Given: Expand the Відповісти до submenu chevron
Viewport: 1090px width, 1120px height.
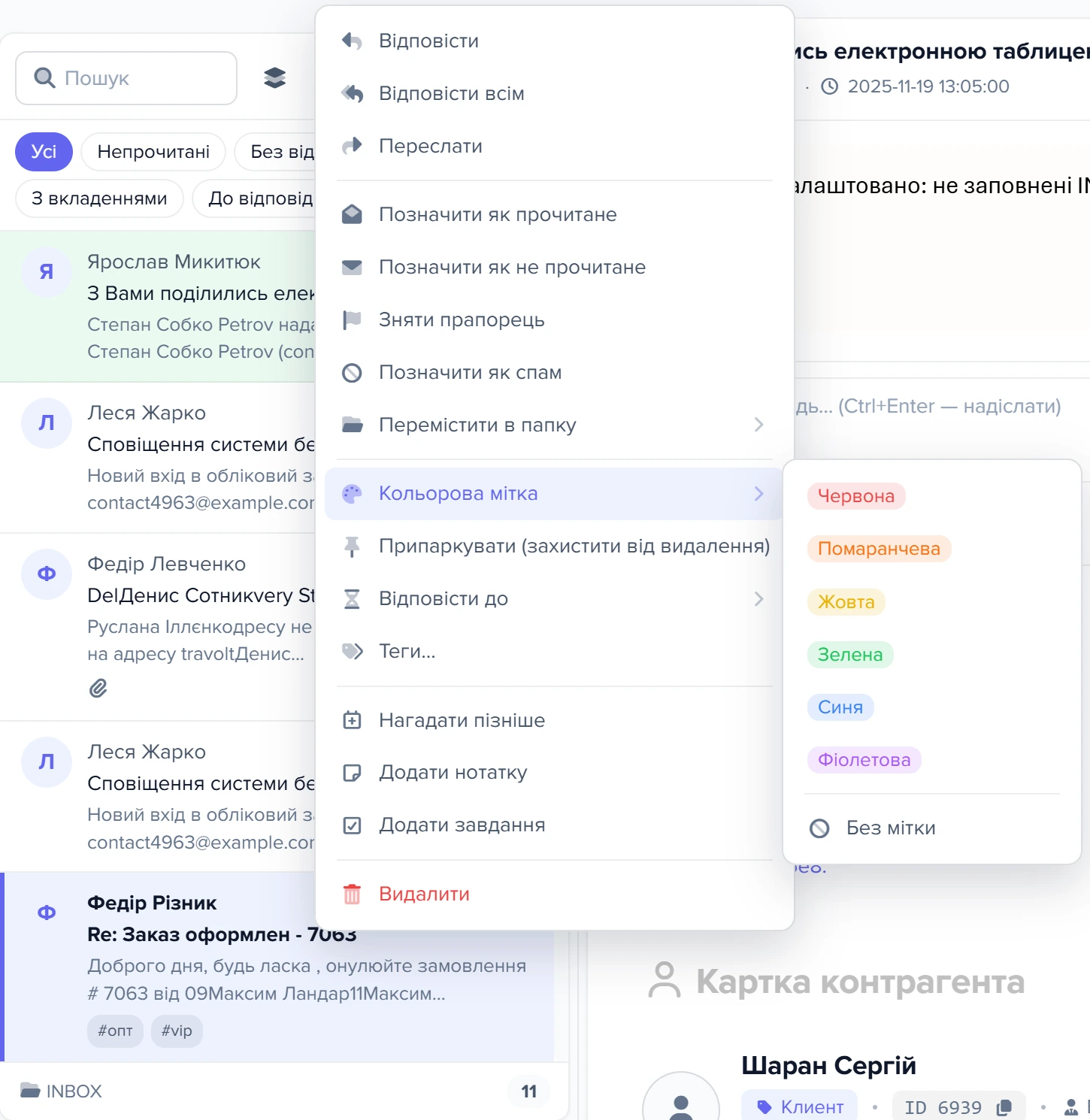Looking at the screenshot, I should pyautogui.click(x=759, y=599).
